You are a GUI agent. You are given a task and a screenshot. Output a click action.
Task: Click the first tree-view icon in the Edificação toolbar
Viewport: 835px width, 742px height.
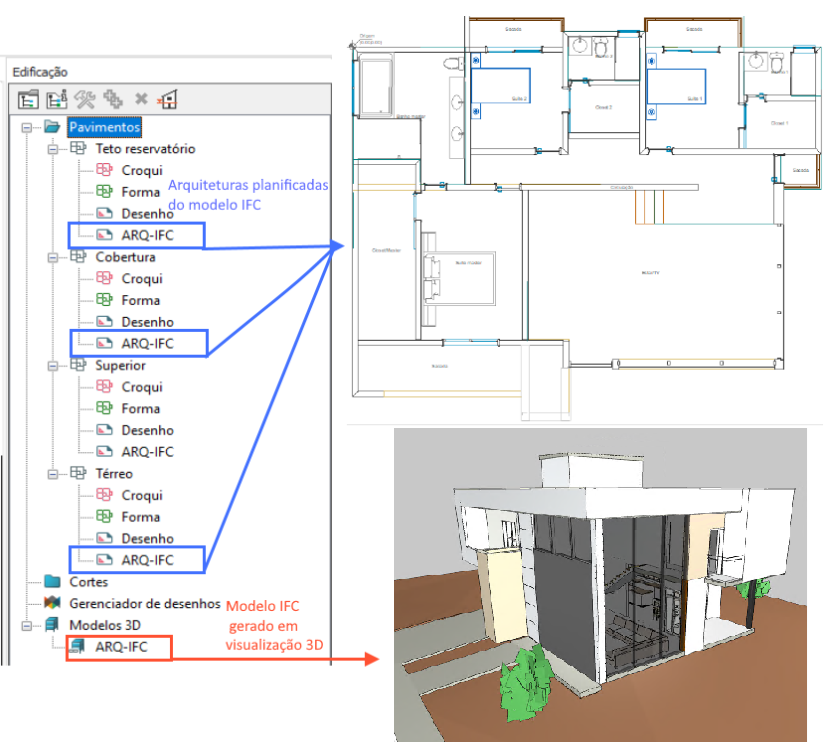pos(28,98)
